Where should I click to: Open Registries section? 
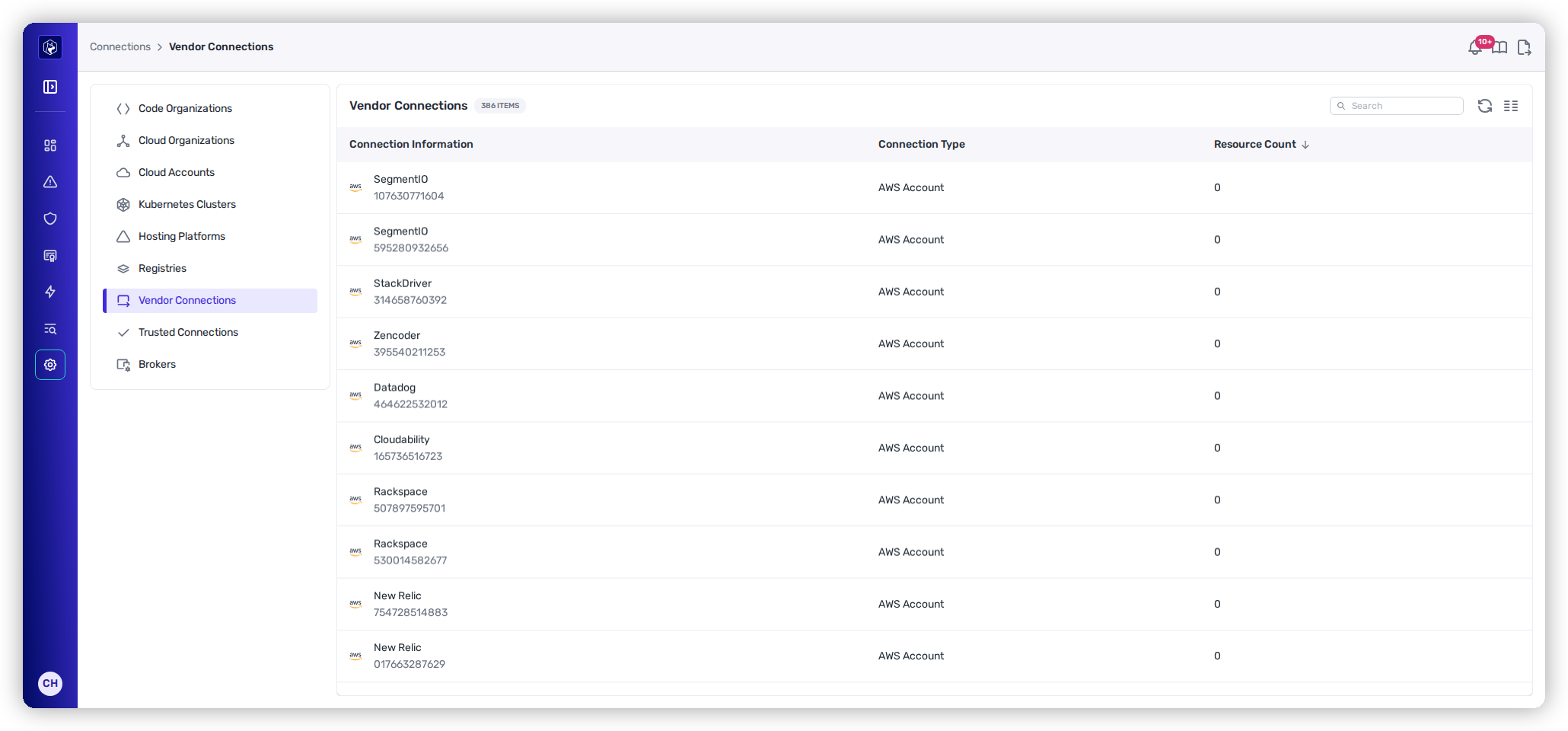coord(210,269)
